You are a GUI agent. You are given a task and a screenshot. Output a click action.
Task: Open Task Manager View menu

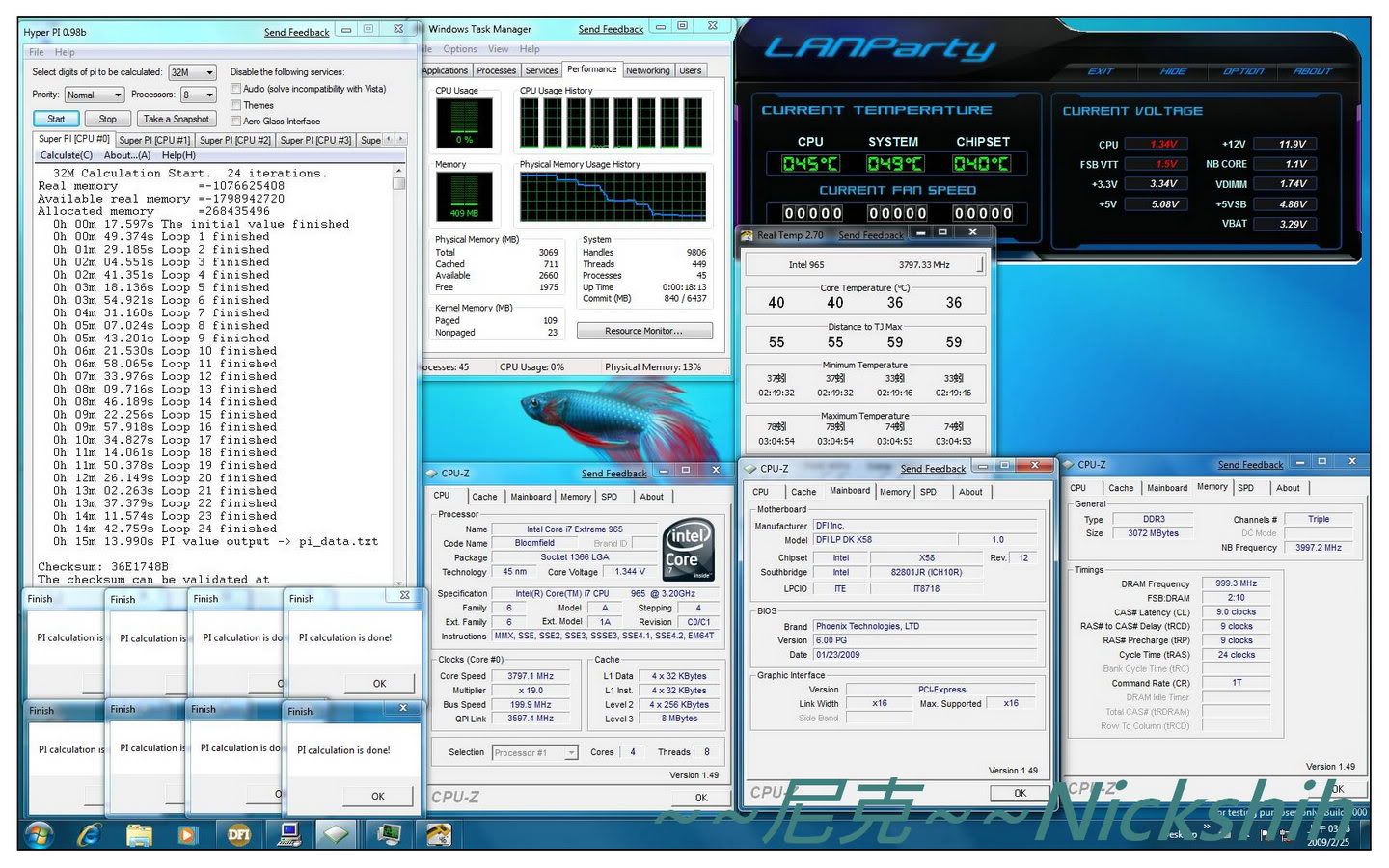(x=498, y=49)
